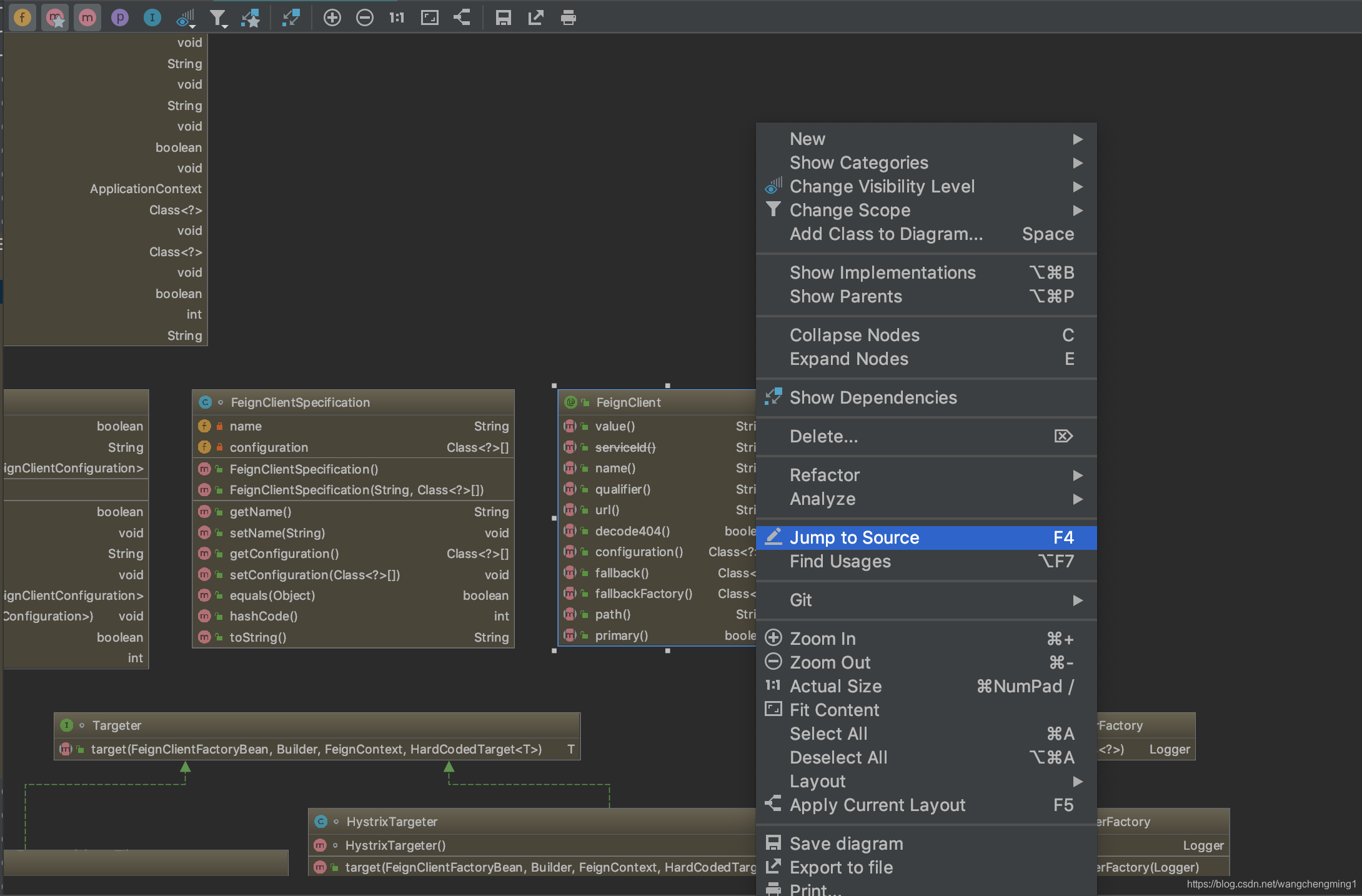Click the Inner Classes toolbar icon
Image resolution: width=1362 pixels, height=896 pixels.
click(x=152, y=17)
